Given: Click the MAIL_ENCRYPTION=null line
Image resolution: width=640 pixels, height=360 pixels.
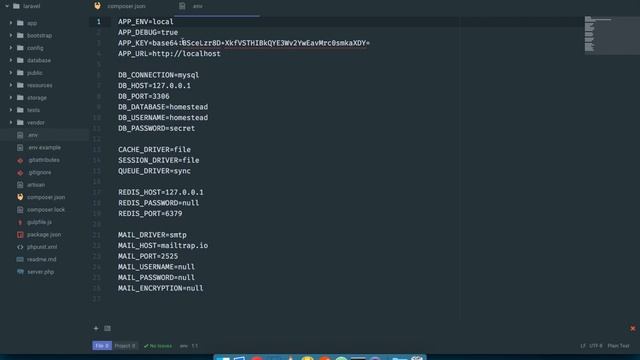Looking at the screenshot, I should point(160,288).
